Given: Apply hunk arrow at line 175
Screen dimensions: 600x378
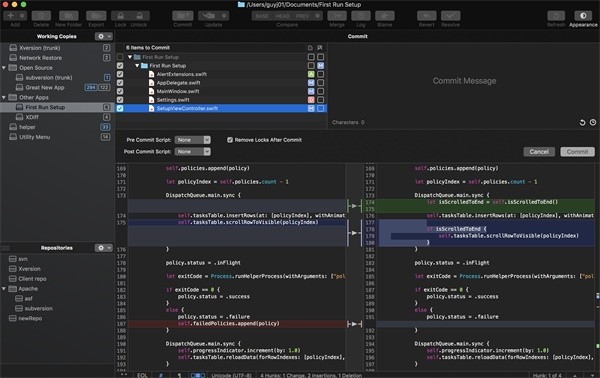Looking at the screenshot, I should 355,233.
